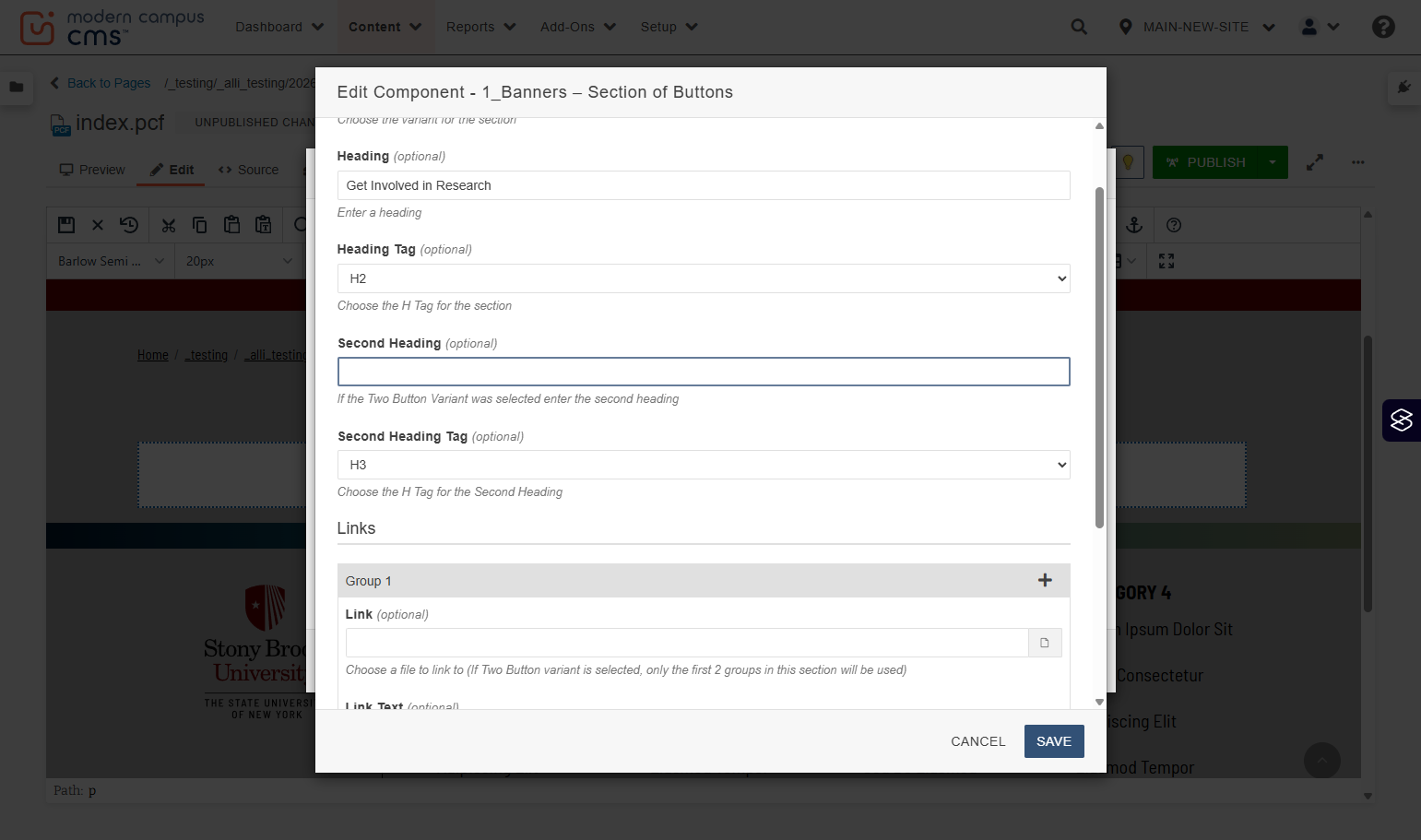Viewport: 1421px width, 840px height.
Task: Click the save disk icon in editor toolbar
Action: click(x=66, y=225)
